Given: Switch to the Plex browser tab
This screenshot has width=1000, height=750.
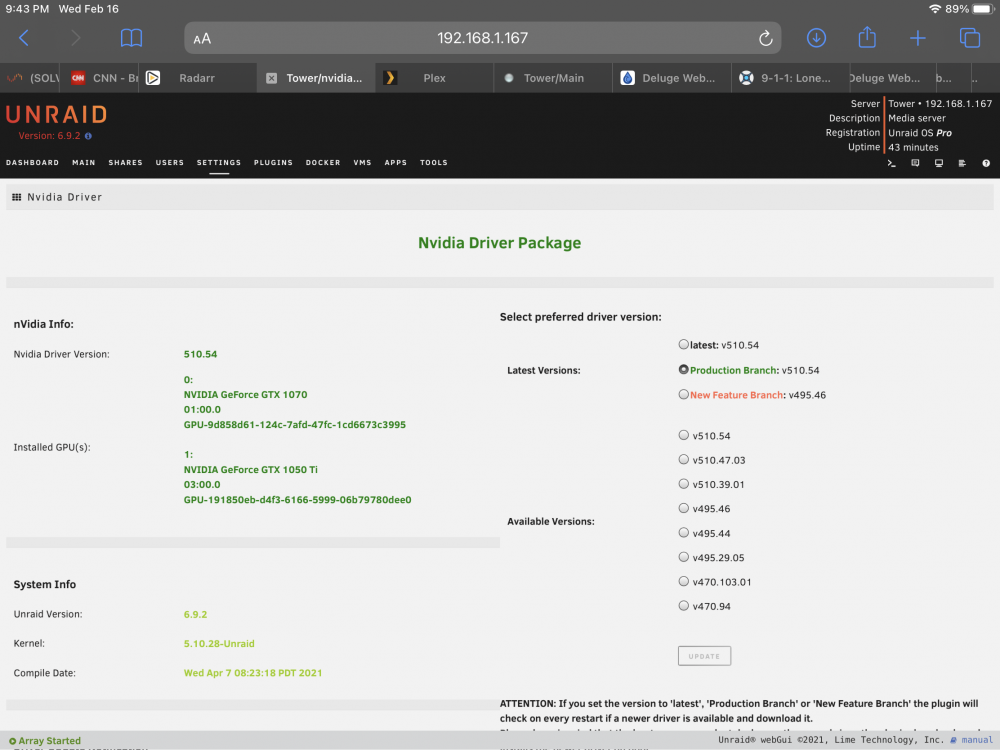Looking at the screenshot, I should (x=434, y=78).
